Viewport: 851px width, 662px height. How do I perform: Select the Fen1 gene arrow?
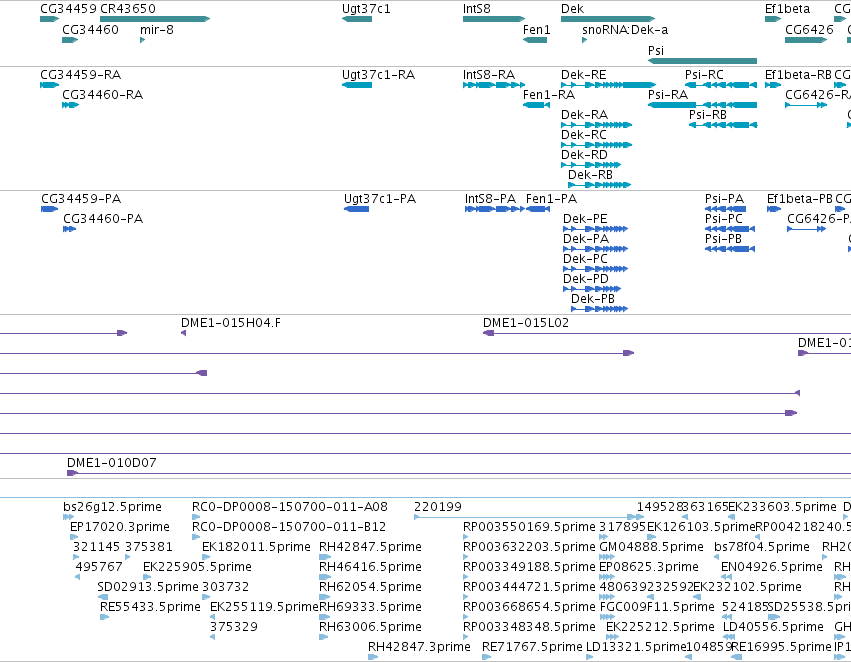(535, 40)
